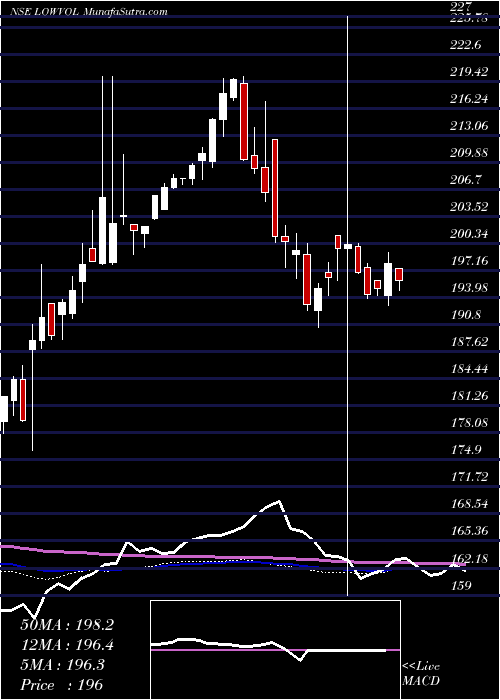
Task: Select the 203.52 price axis label
Action: tap(471, 207)
